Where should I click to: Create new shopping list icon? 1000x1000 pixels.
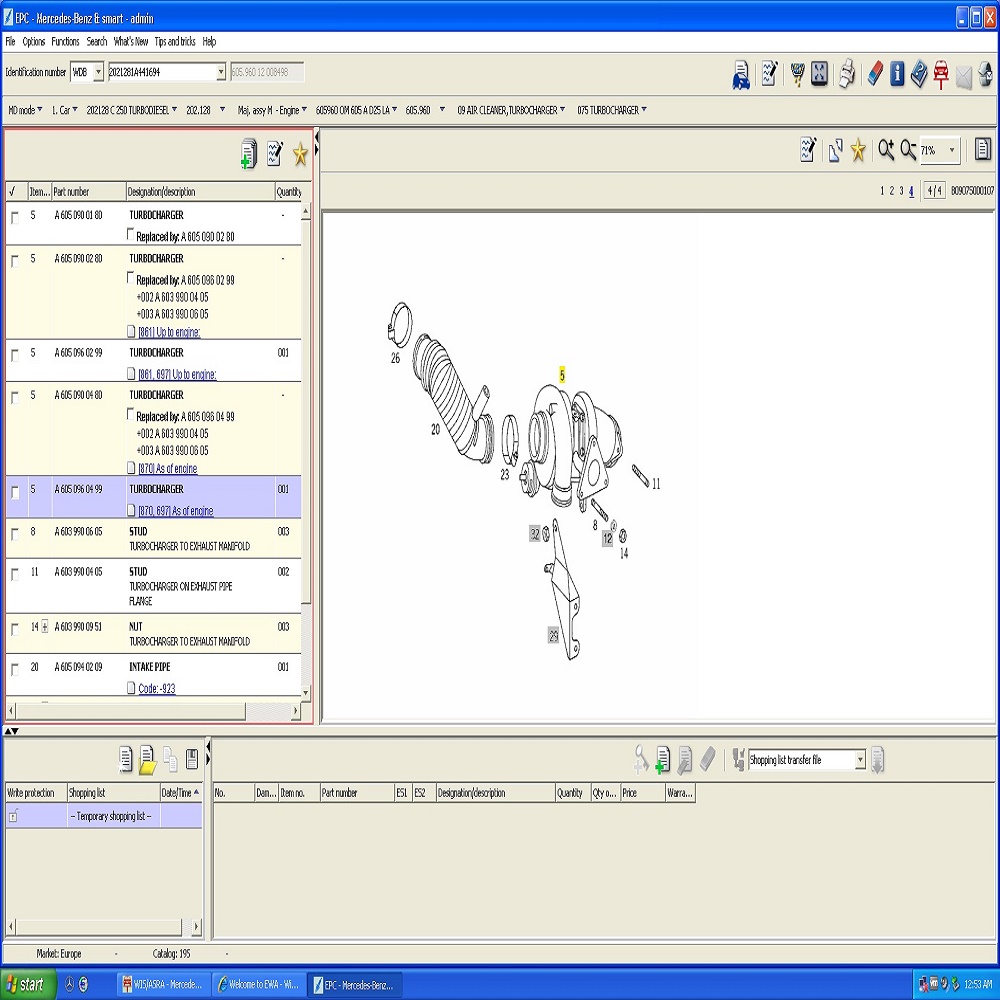pyautogui.click(x=126, y=760)
